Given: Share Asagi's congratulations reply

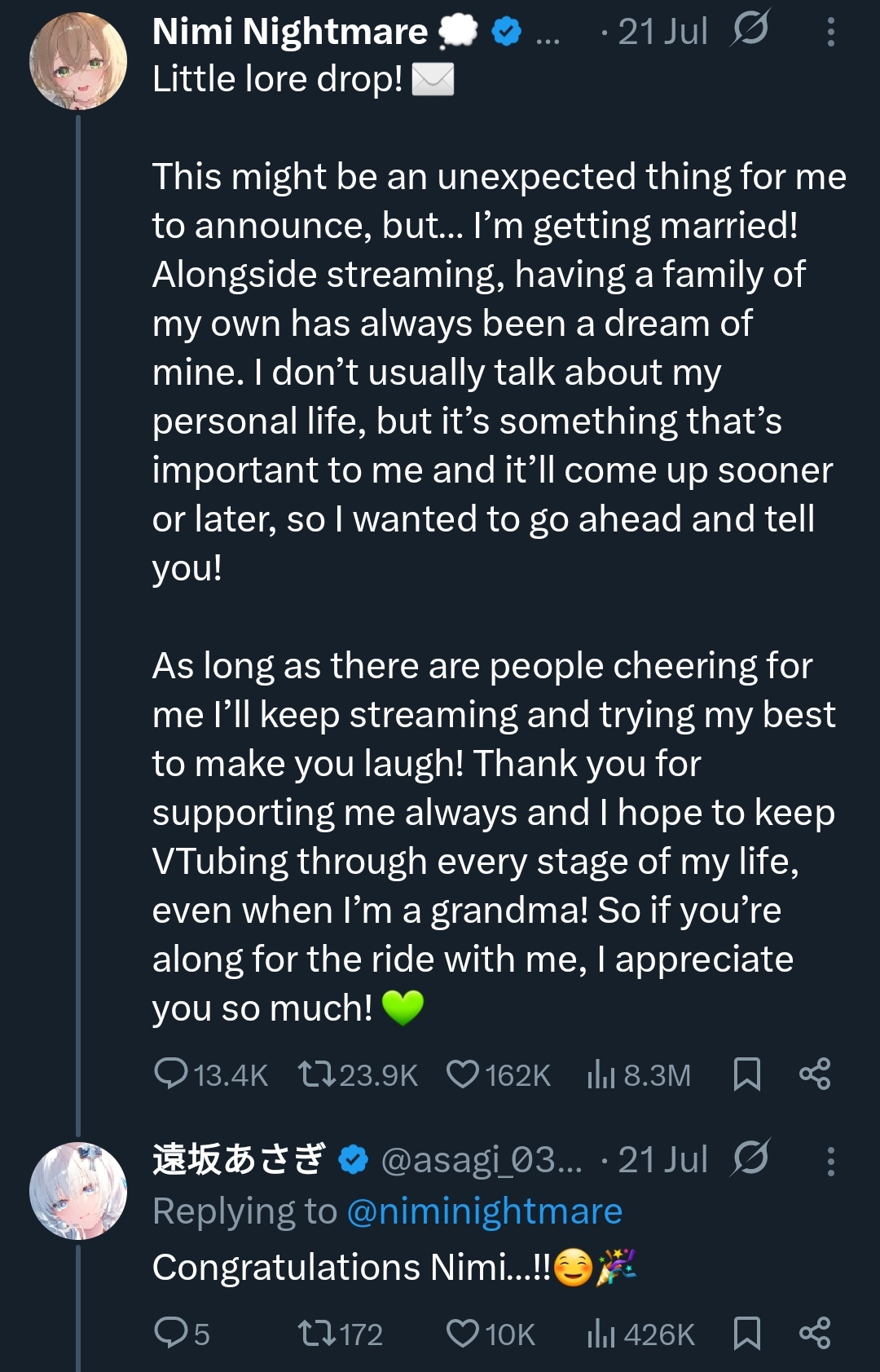Looking at the screenshot, I should (814, 1333).
